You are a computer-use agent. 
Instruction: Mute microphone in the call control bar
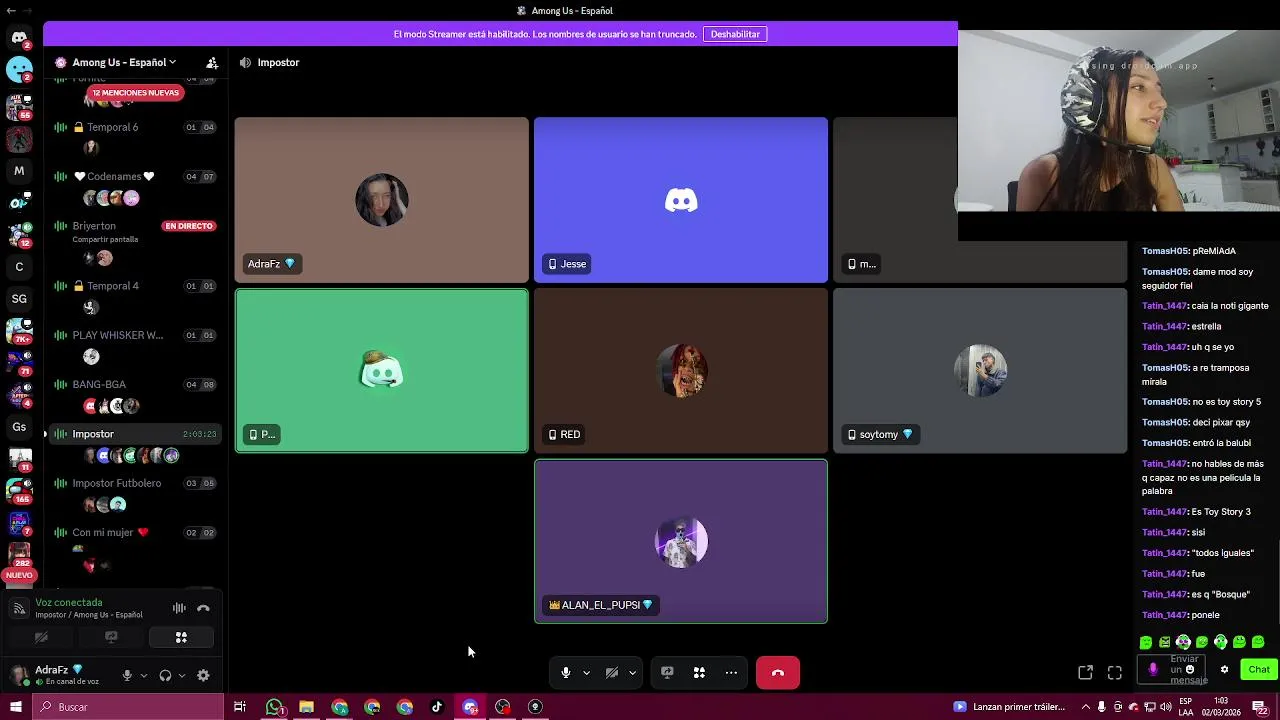tap(565, 673)
